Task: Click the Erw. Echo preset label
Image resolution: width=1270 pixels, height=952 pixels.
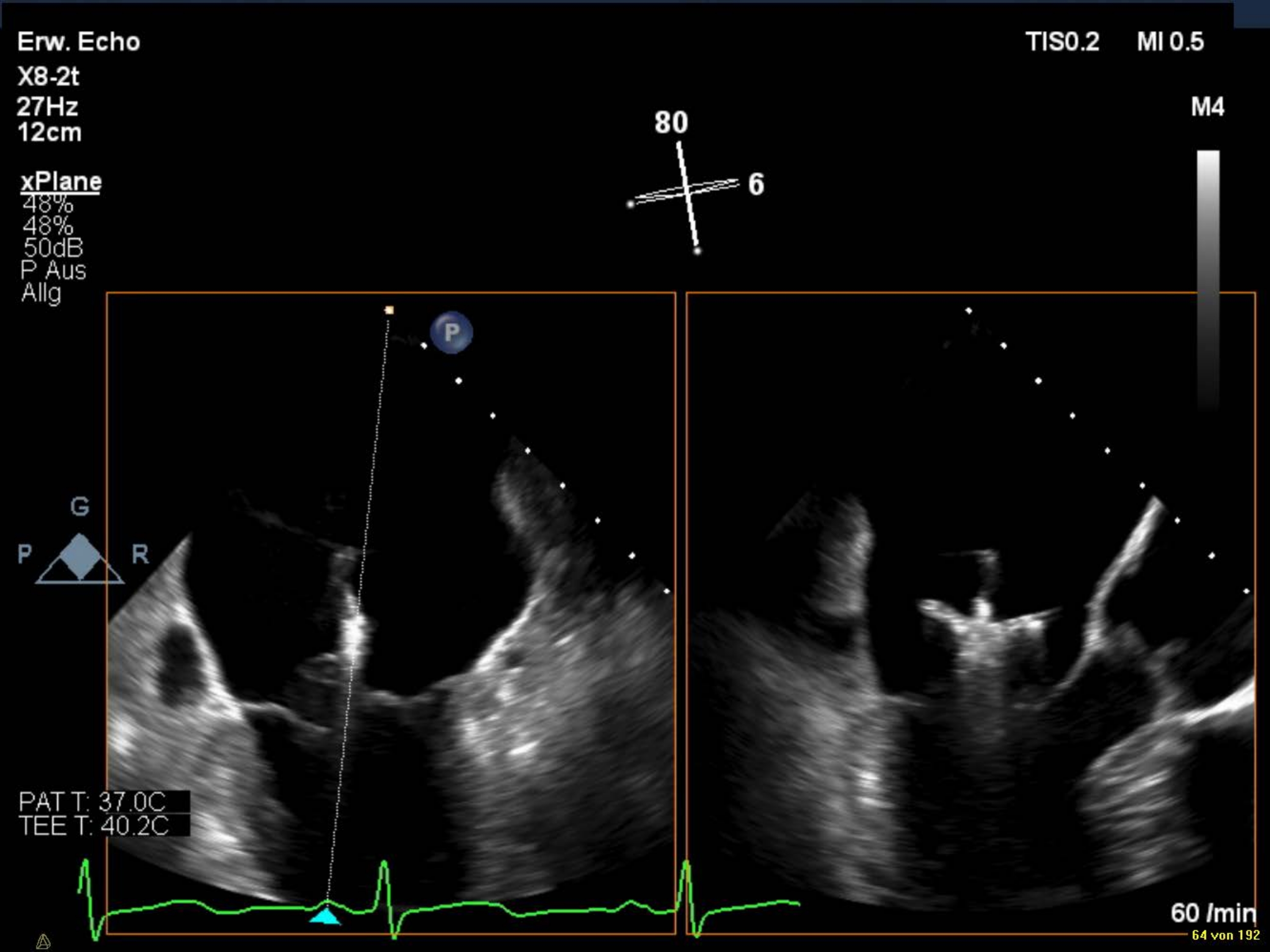Action: pos(79,42)
